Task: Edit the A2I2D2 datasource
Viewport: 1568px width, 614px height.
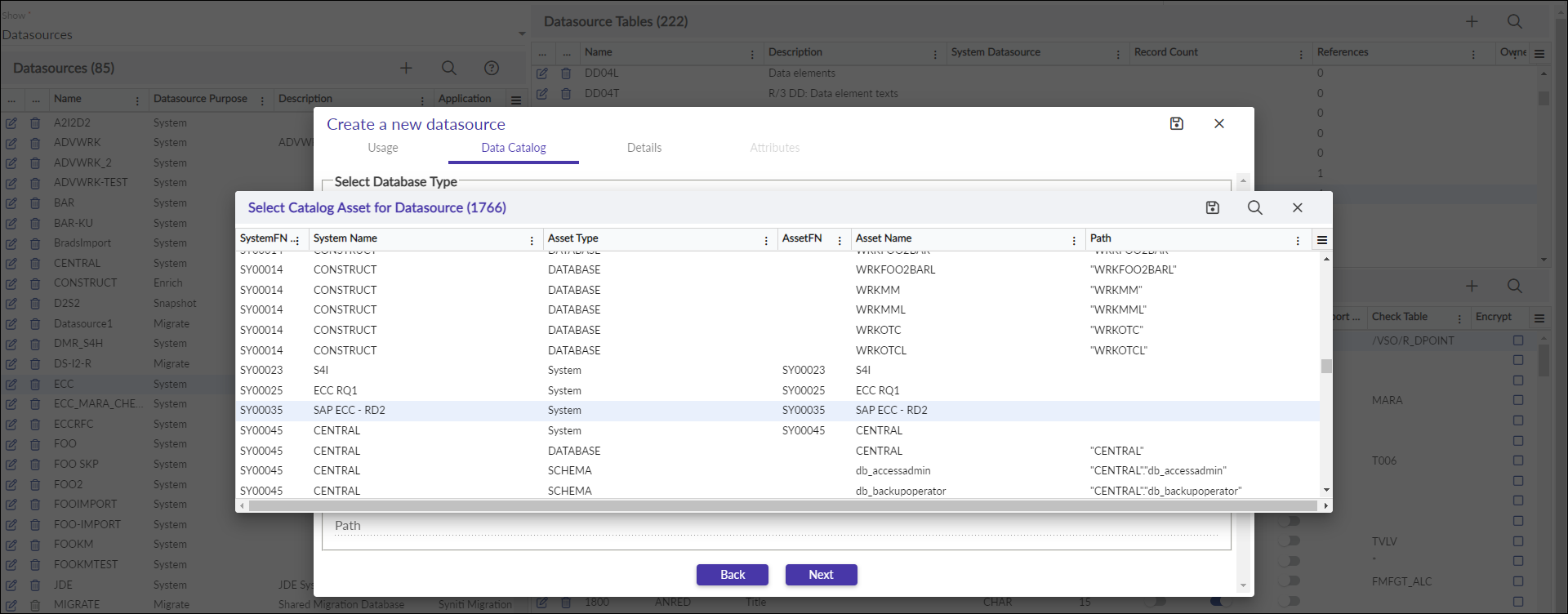Action: pyautogui.click(x=11, y=123)
